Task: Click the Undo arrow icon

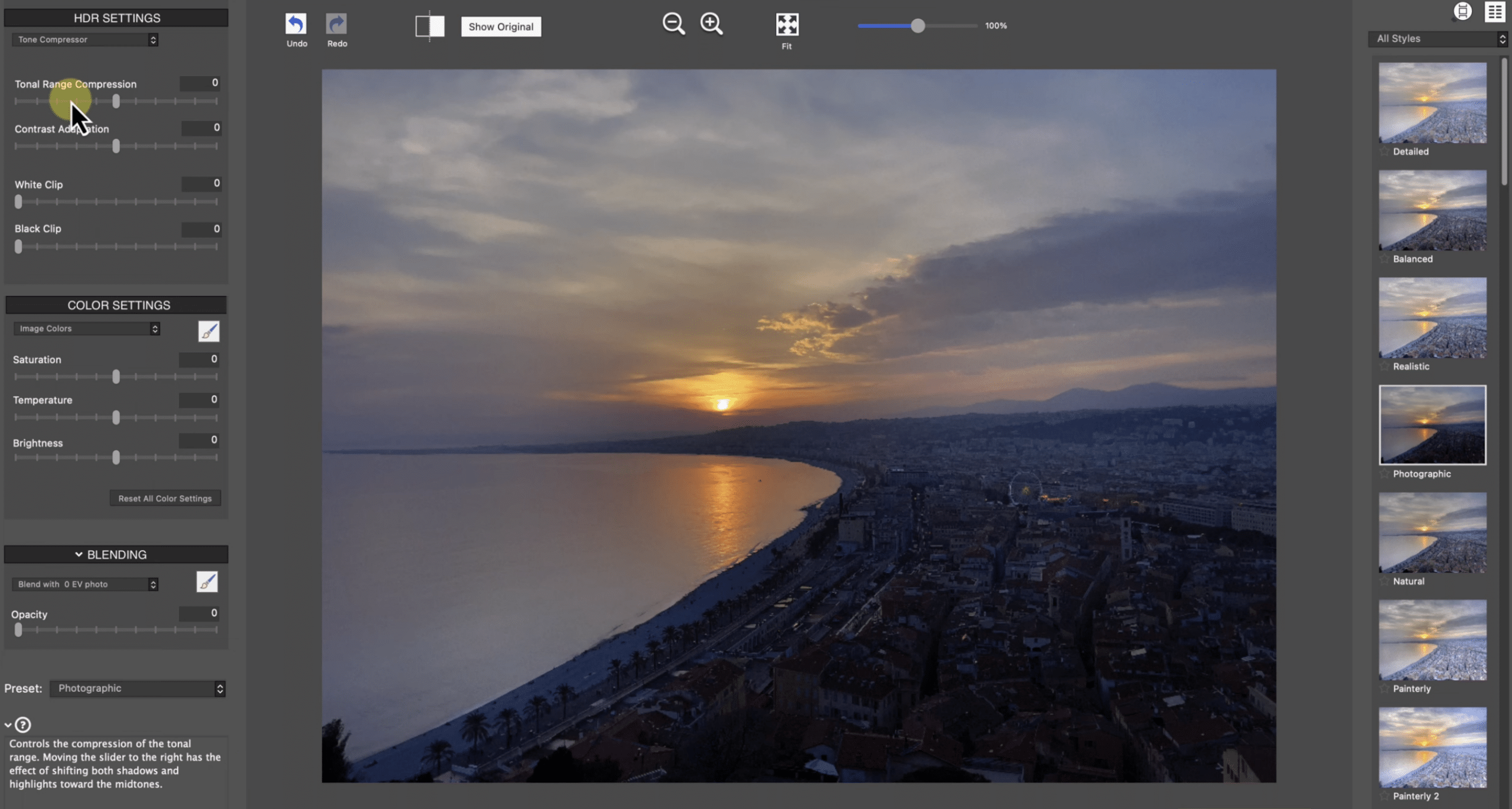Action: click(296, 24)
